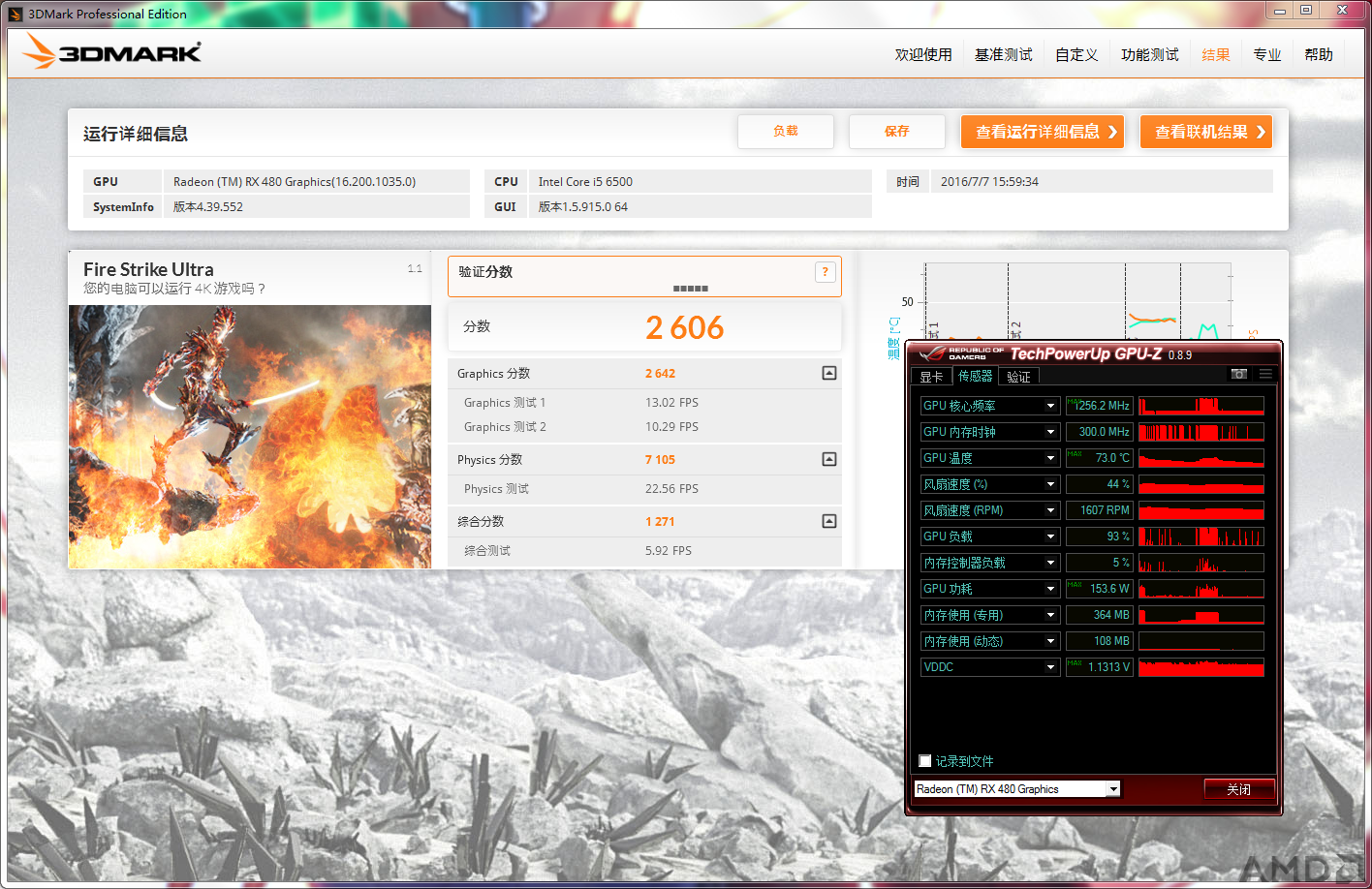Open GPU 负载 sensor dropdown
Screen dimensions: 1372x889
[1050, 536]
